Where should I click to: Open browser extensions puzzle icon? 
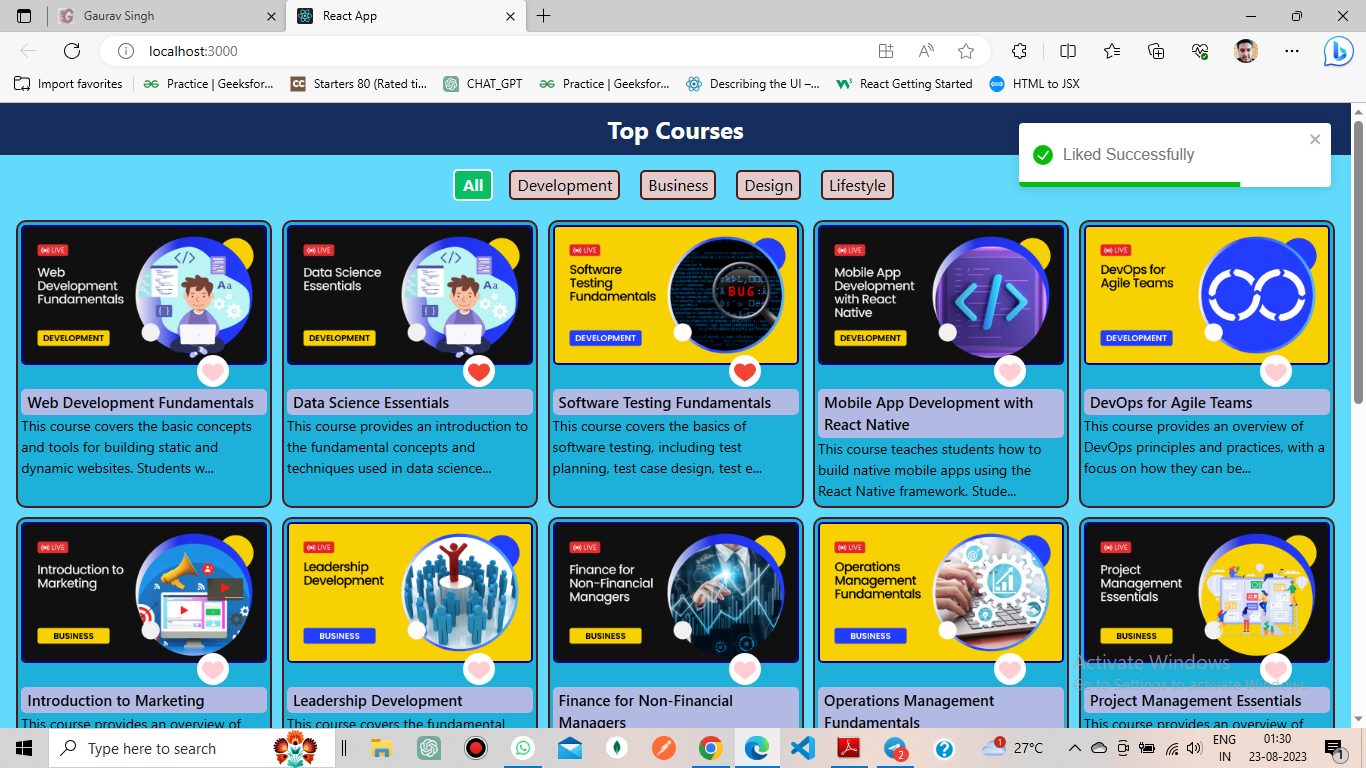coord(1019,51)
